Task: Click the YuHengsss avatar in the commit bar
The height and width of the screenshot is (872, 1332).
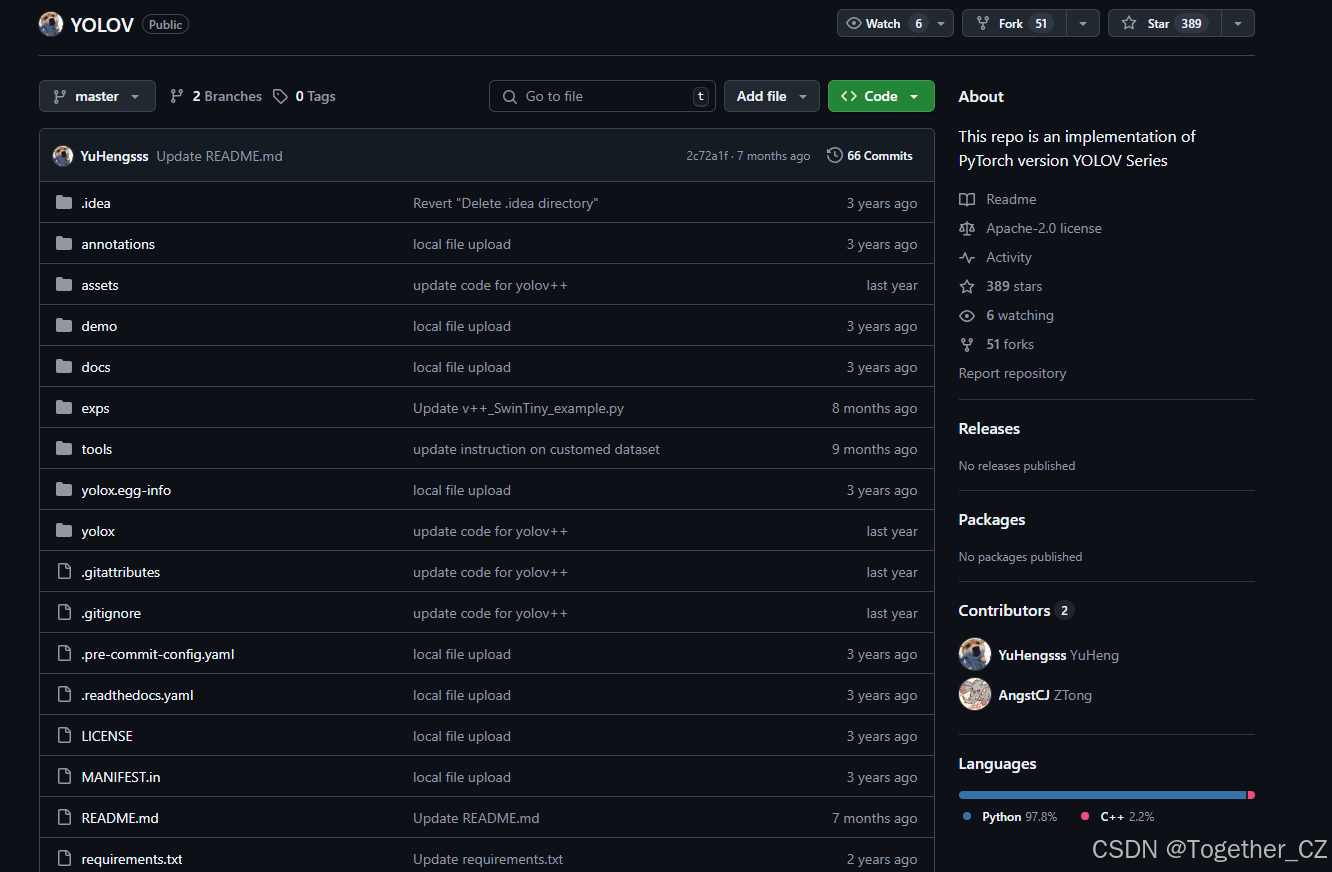Action: (x=63, y=156)
